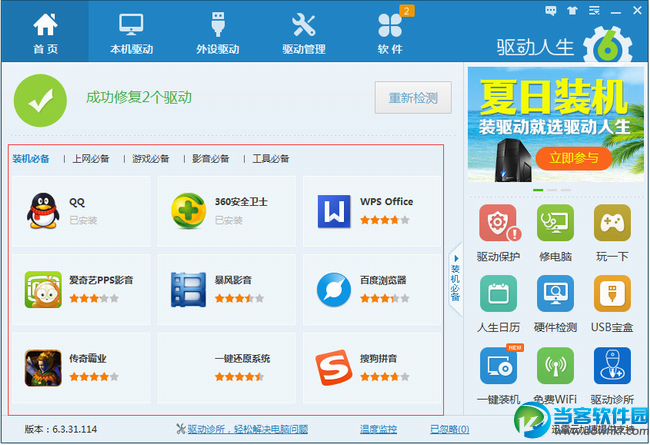The height and width of the screenshot is (445, 650).
Task: Click the 搜狗拼音 icon
Action: point(334,368)
